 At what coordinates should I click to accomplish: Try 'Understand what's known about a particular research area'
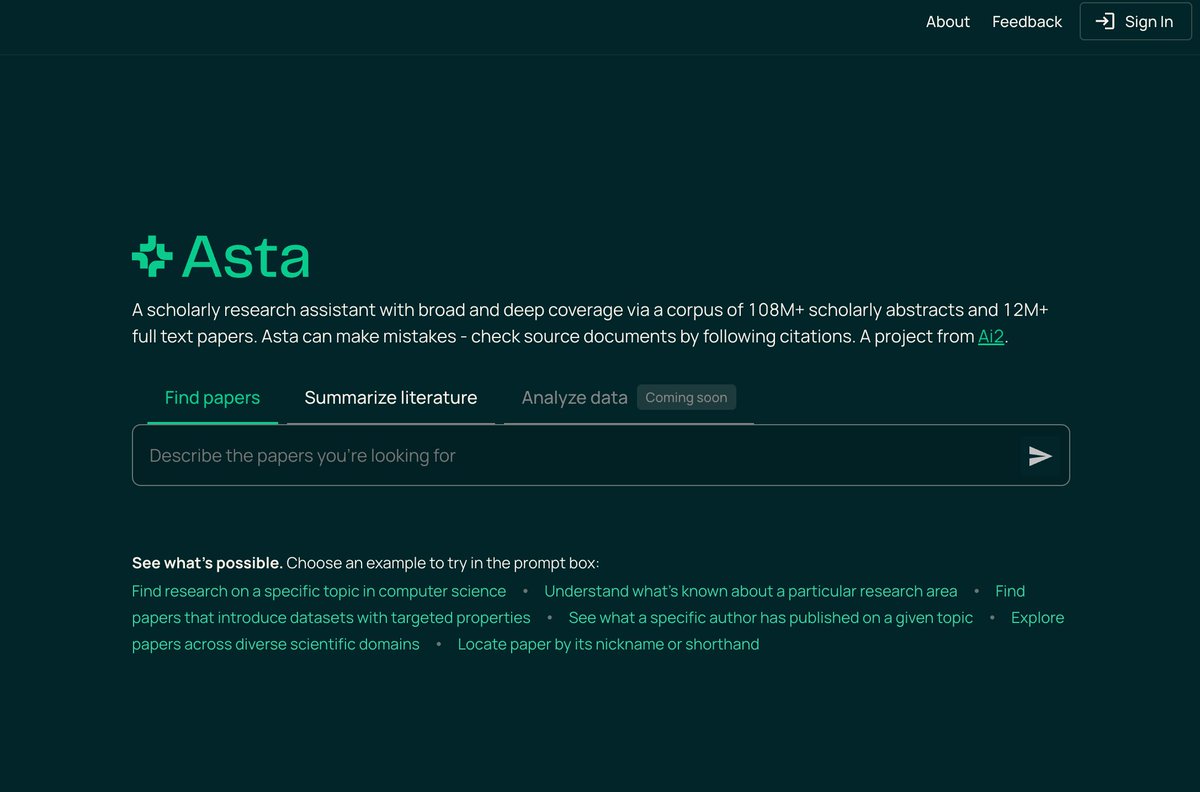click(x=751, y=591)
